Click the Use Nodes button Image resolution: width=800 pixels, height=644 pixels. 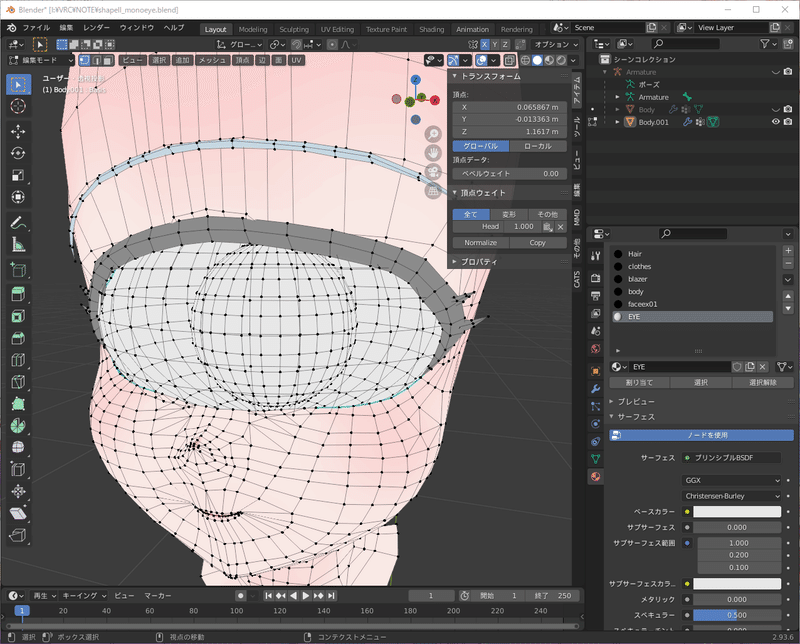(702, 435)
